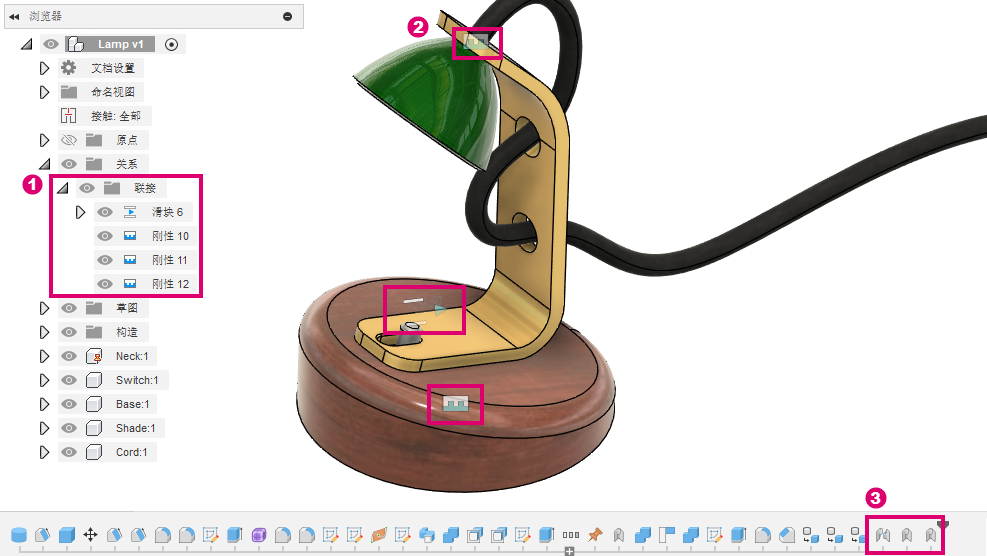Select the Switch:1 component row
The image size is (987, 556).
click(x=113, y=380)
